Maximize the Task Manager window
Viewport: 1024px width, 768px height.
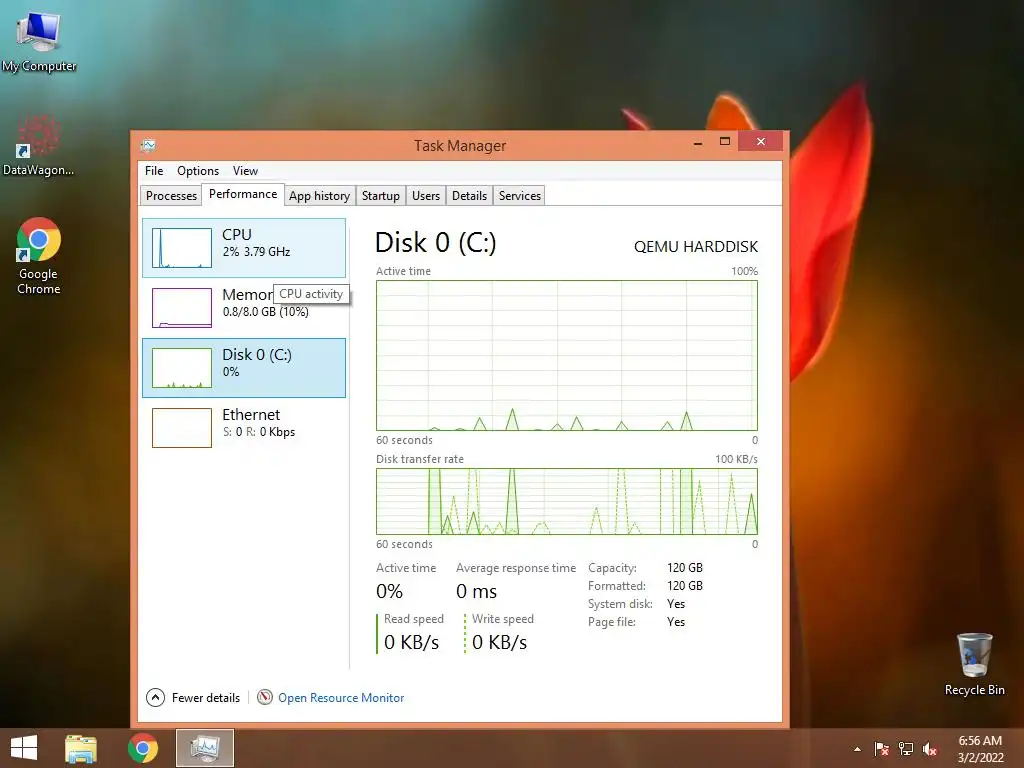725,142
